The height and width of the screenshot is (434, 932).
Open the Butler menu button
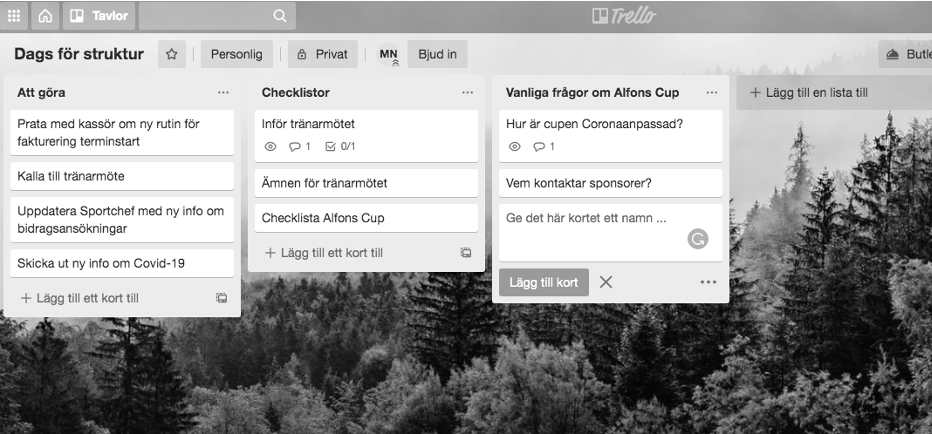click(906, 54)
